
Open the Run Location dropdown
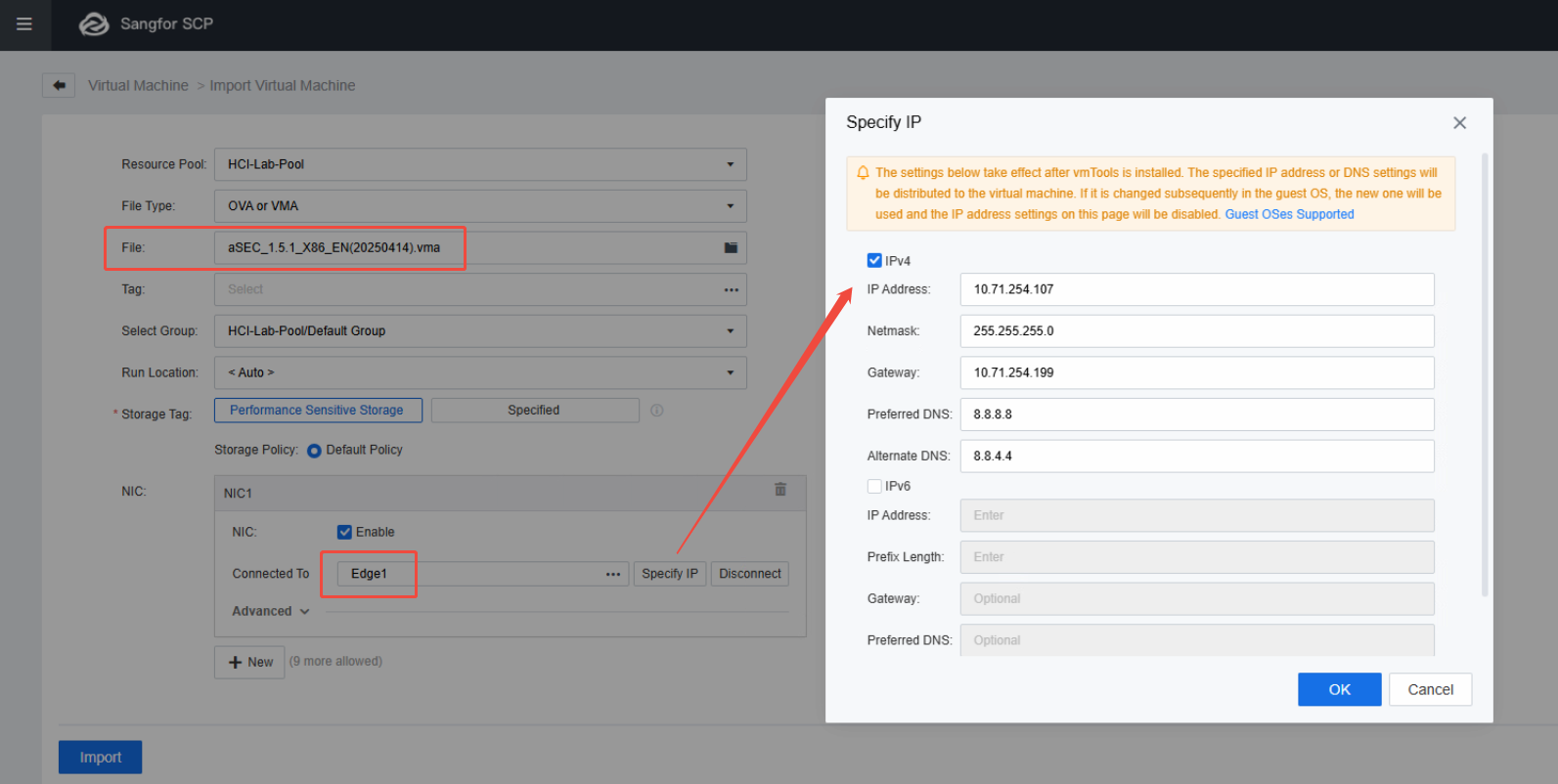[480, 372]
